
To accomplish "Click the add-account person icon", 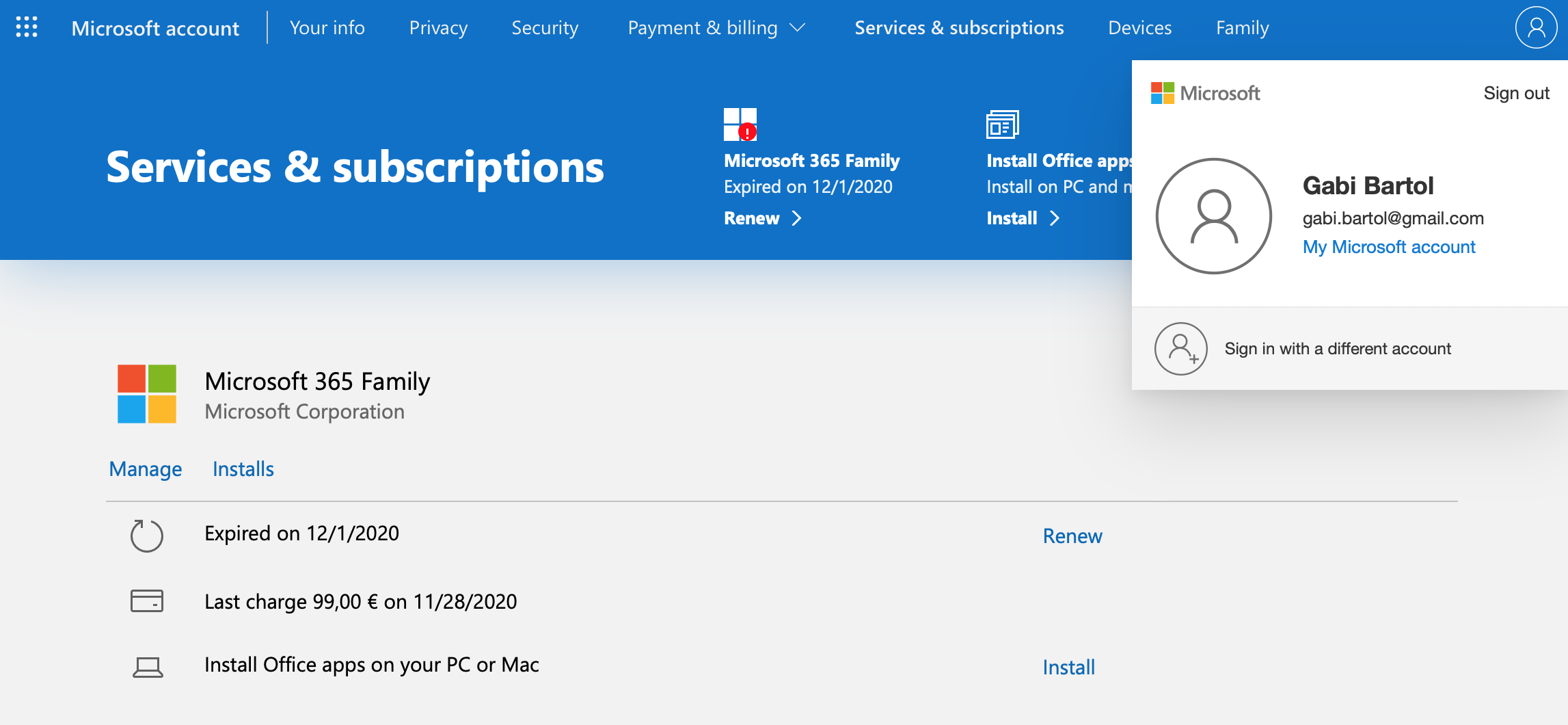I will point(1182,348).
